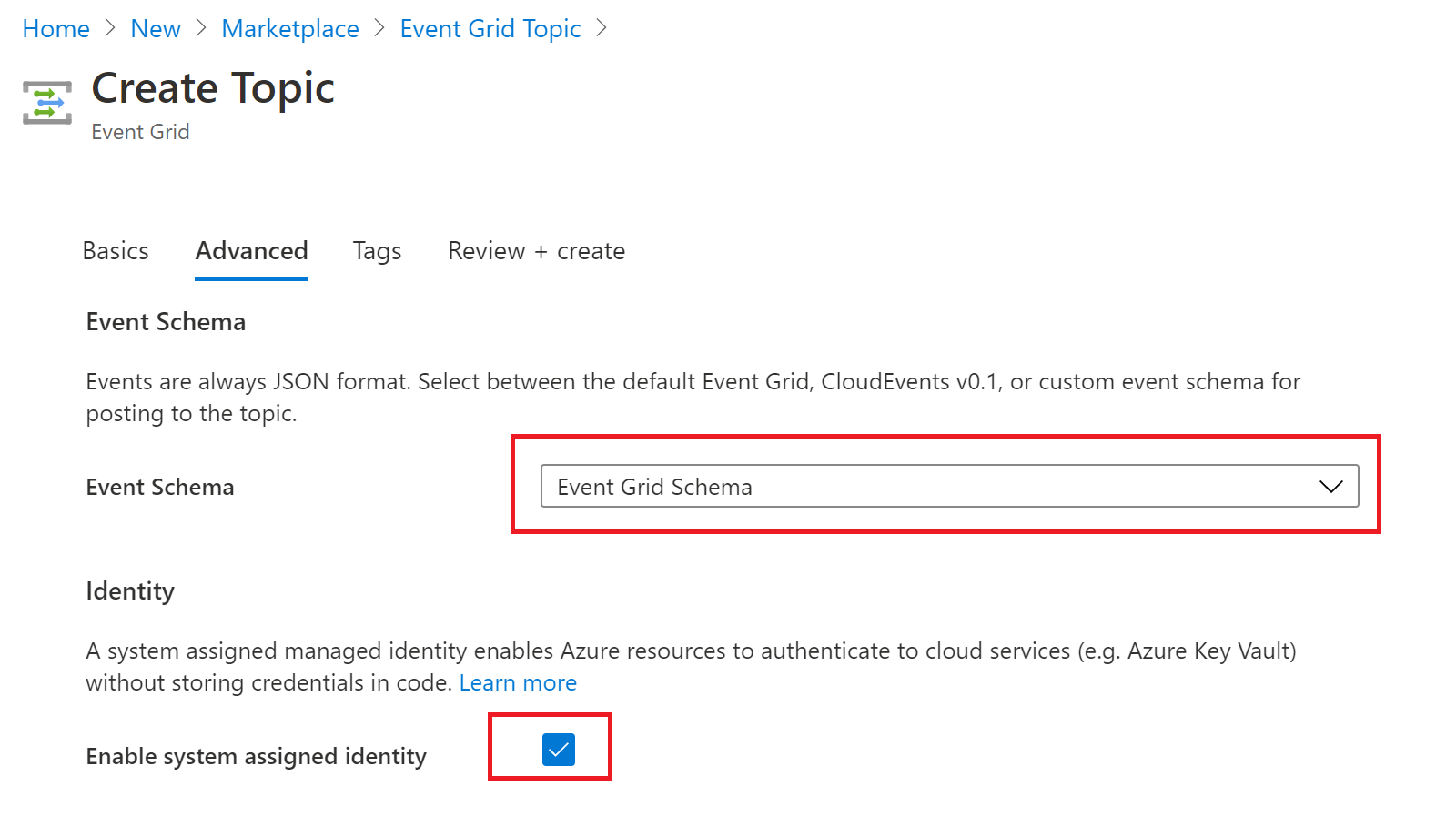Return to Event Grid Topic breadcrumb
This screenshot has width=1456, height=827.
[x=490, y=28]
